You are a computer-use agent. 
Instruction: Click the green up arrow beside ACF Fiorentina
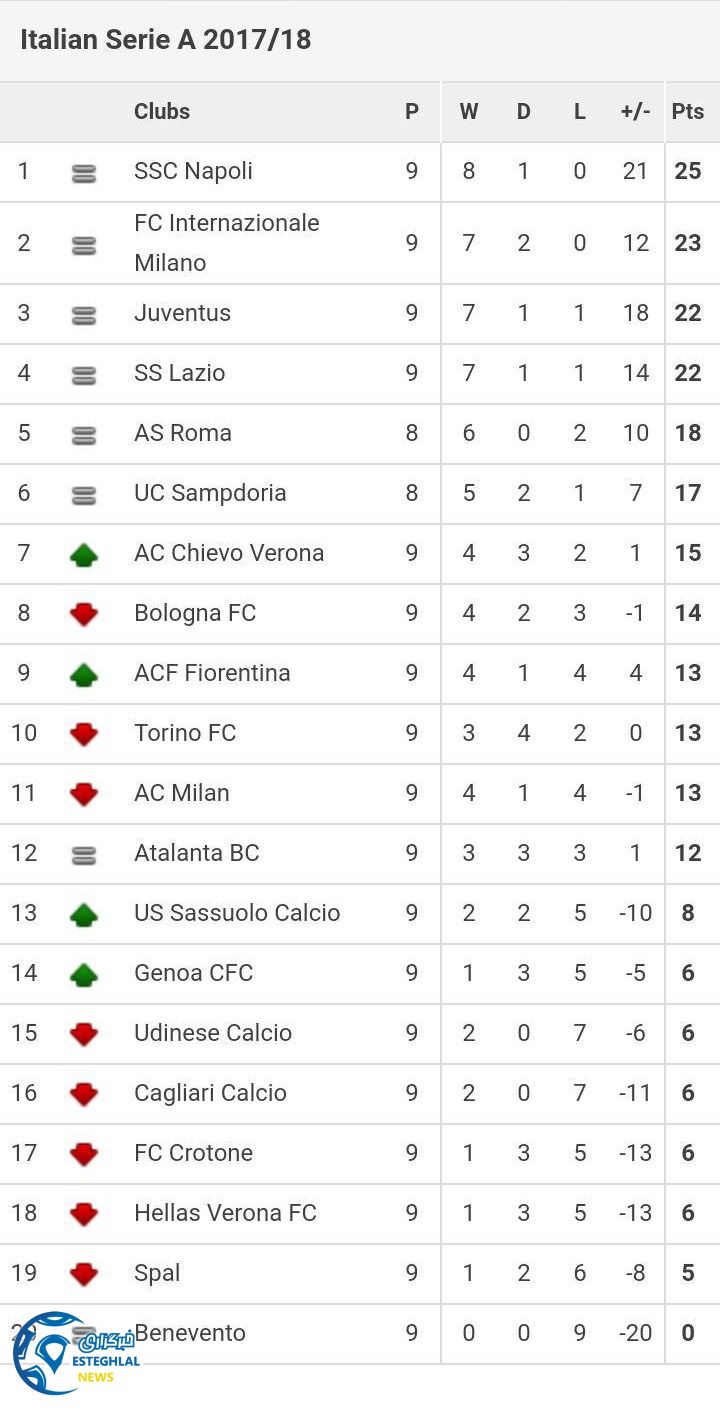click(x=84, y=674)
